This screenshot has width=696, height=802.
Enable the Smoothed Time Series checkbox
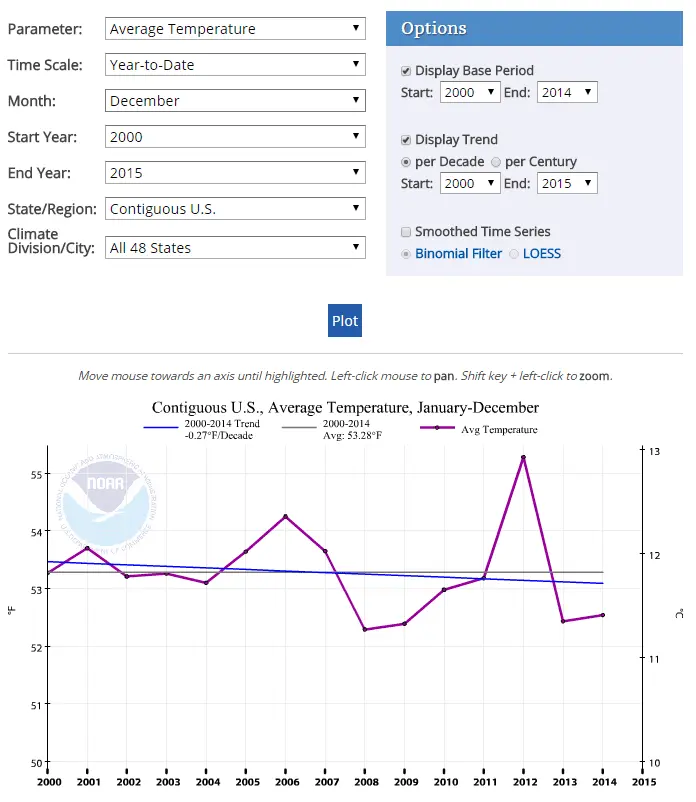click(x=406, y=232)
